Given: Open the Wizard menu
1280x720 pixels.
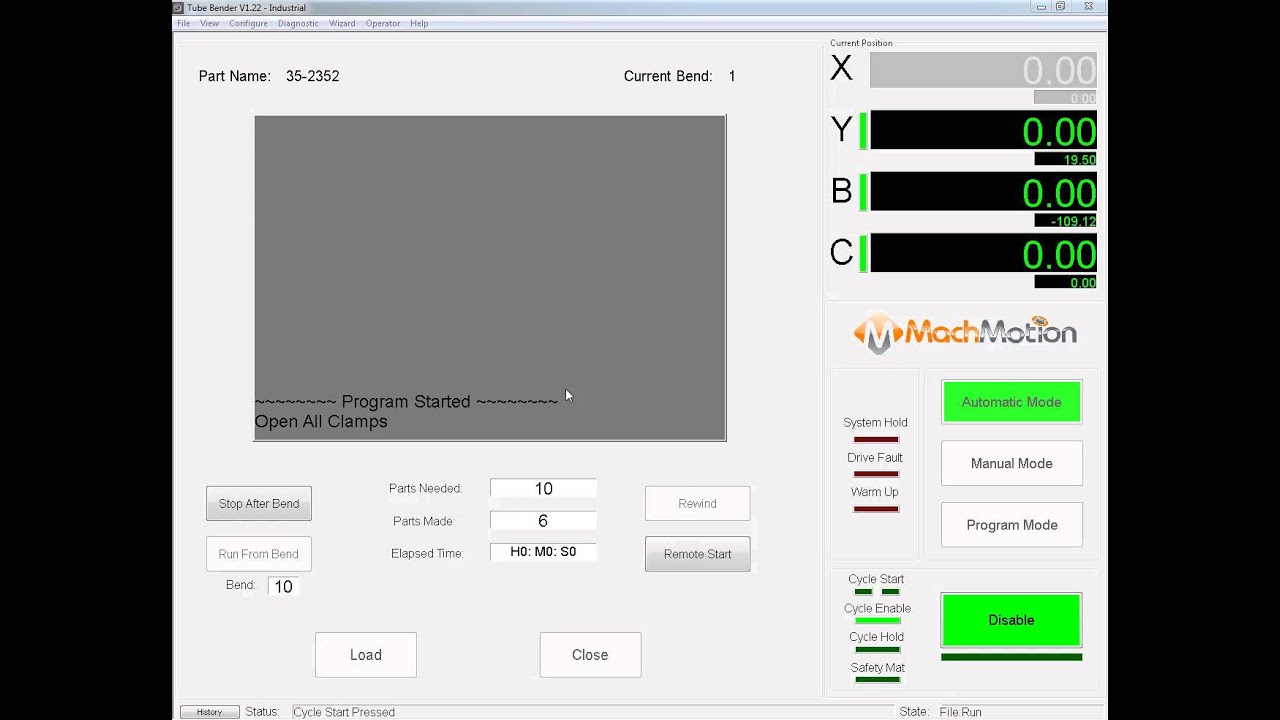Looking at the screenshot, I should (x=342, y=23).
